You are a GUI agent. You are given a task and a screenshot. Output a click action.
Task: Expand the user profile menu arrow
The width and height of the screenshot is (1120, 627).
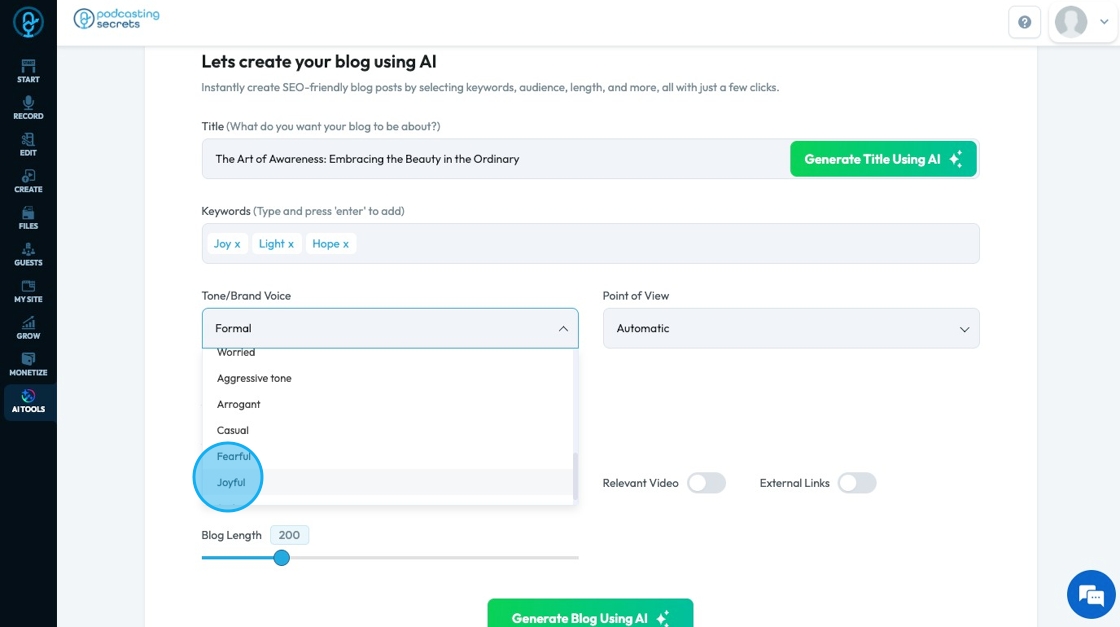1104,22
